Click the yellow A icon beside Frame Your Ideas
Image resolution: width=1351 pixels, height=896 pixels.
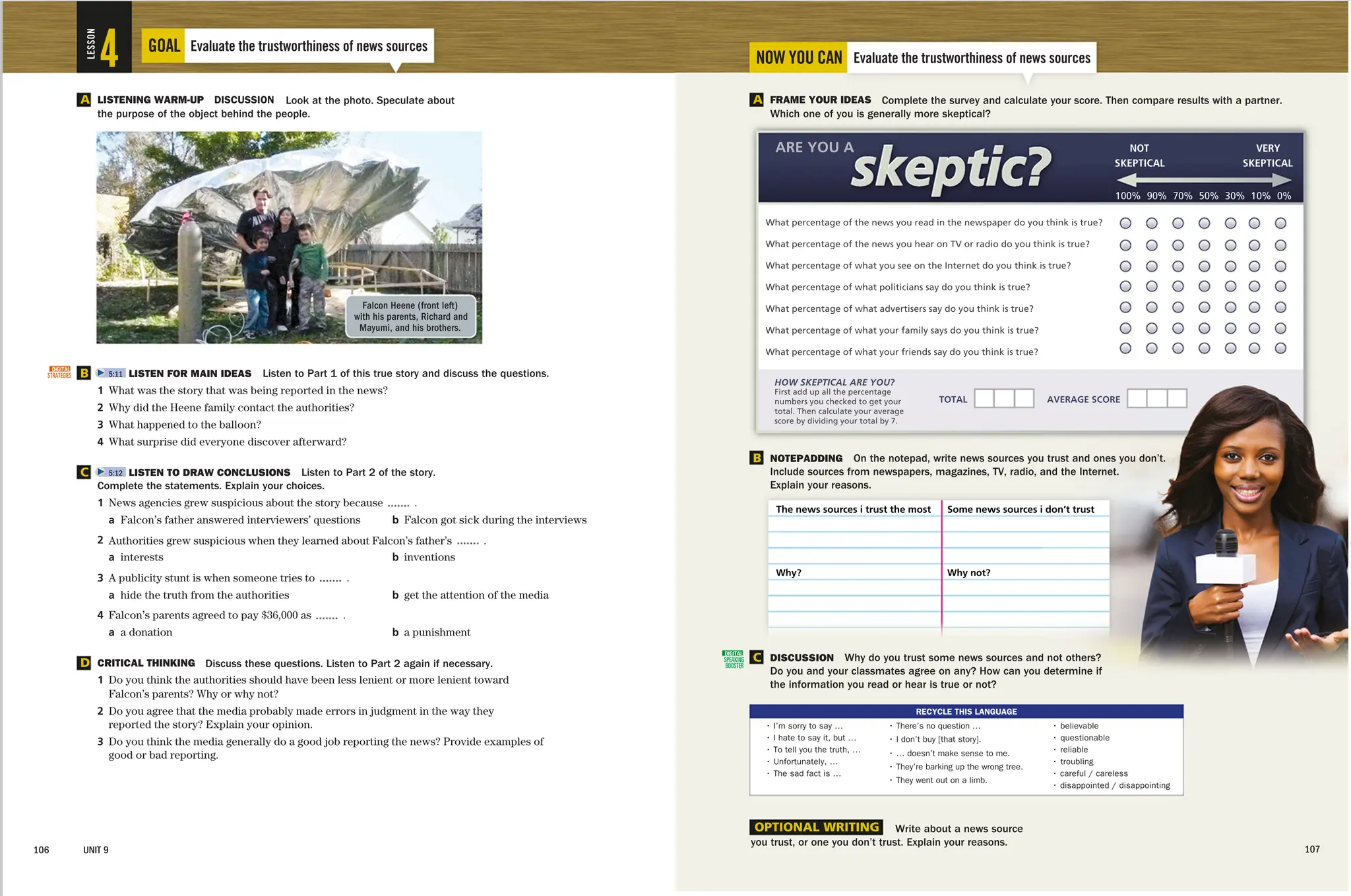coord(757,100)
